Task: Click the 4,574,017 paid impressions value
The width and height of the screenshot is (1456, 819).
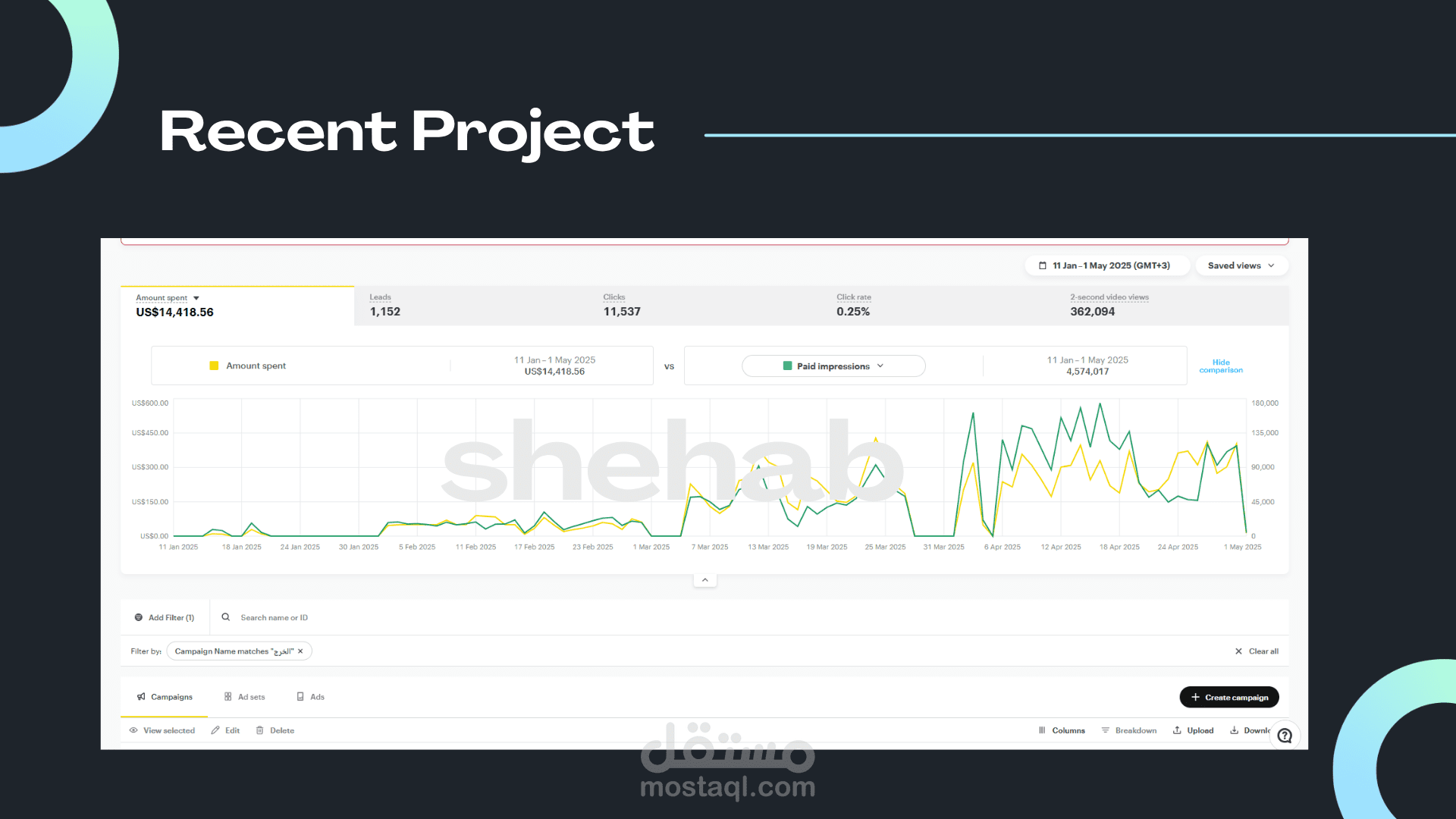Action: tap(1087, 372)
